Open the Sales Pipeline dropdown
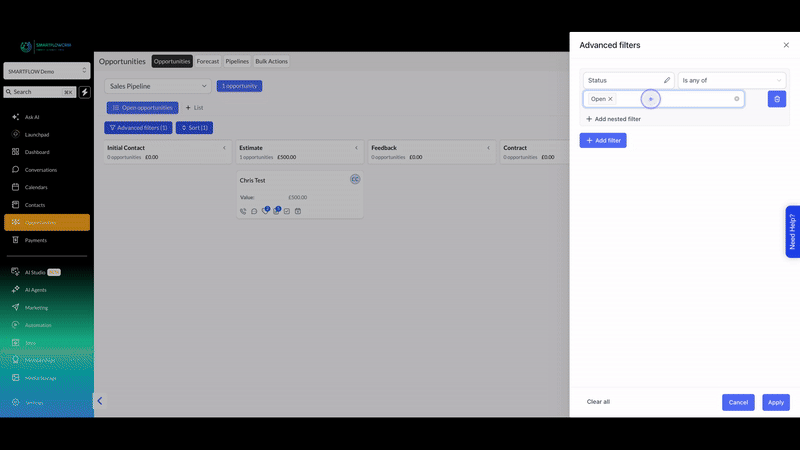 (158, 86)
